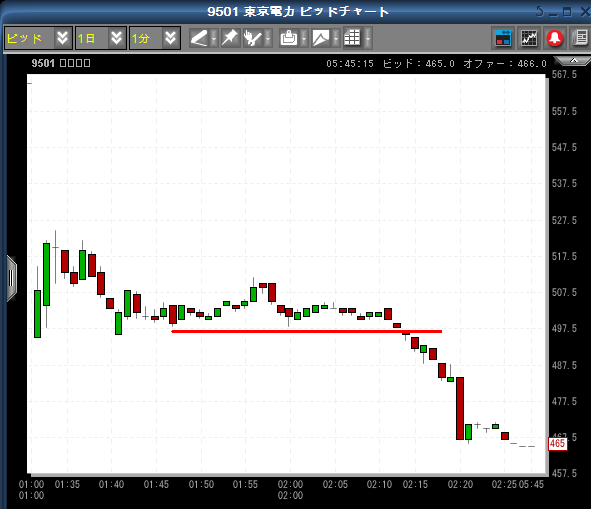
Task: Click the print chart icon
Action: 289,38
